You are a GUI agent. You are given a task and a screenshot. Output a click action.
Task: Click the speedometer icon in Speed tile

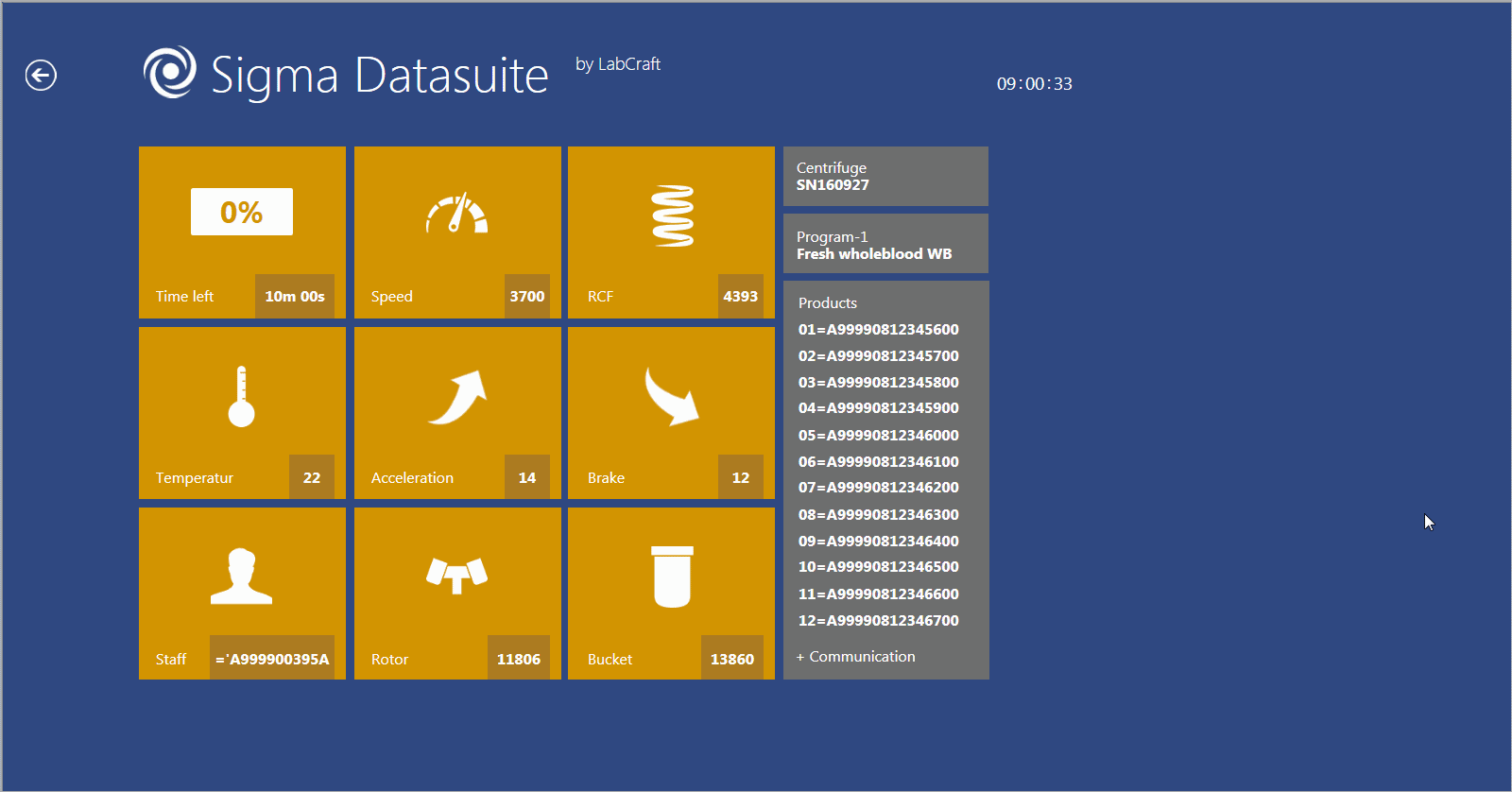(x=456, y=214)
